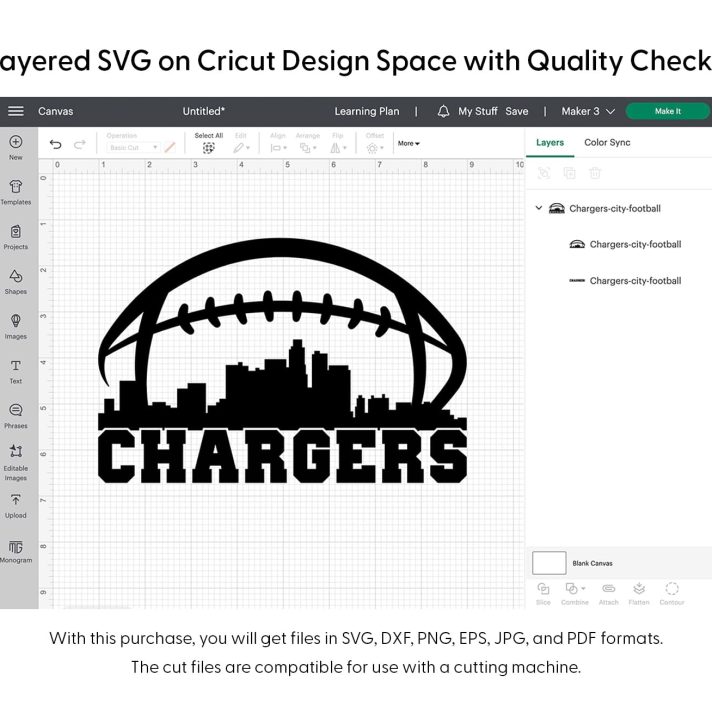The height and width of the screenshot is (712, 712).
Task: Open the Operation Basic Cut dropdown
Action: pos(133,148)
